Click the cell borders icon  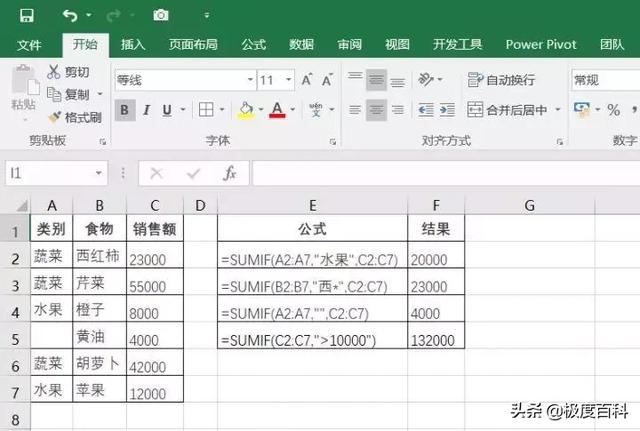[x=206, y=109]
